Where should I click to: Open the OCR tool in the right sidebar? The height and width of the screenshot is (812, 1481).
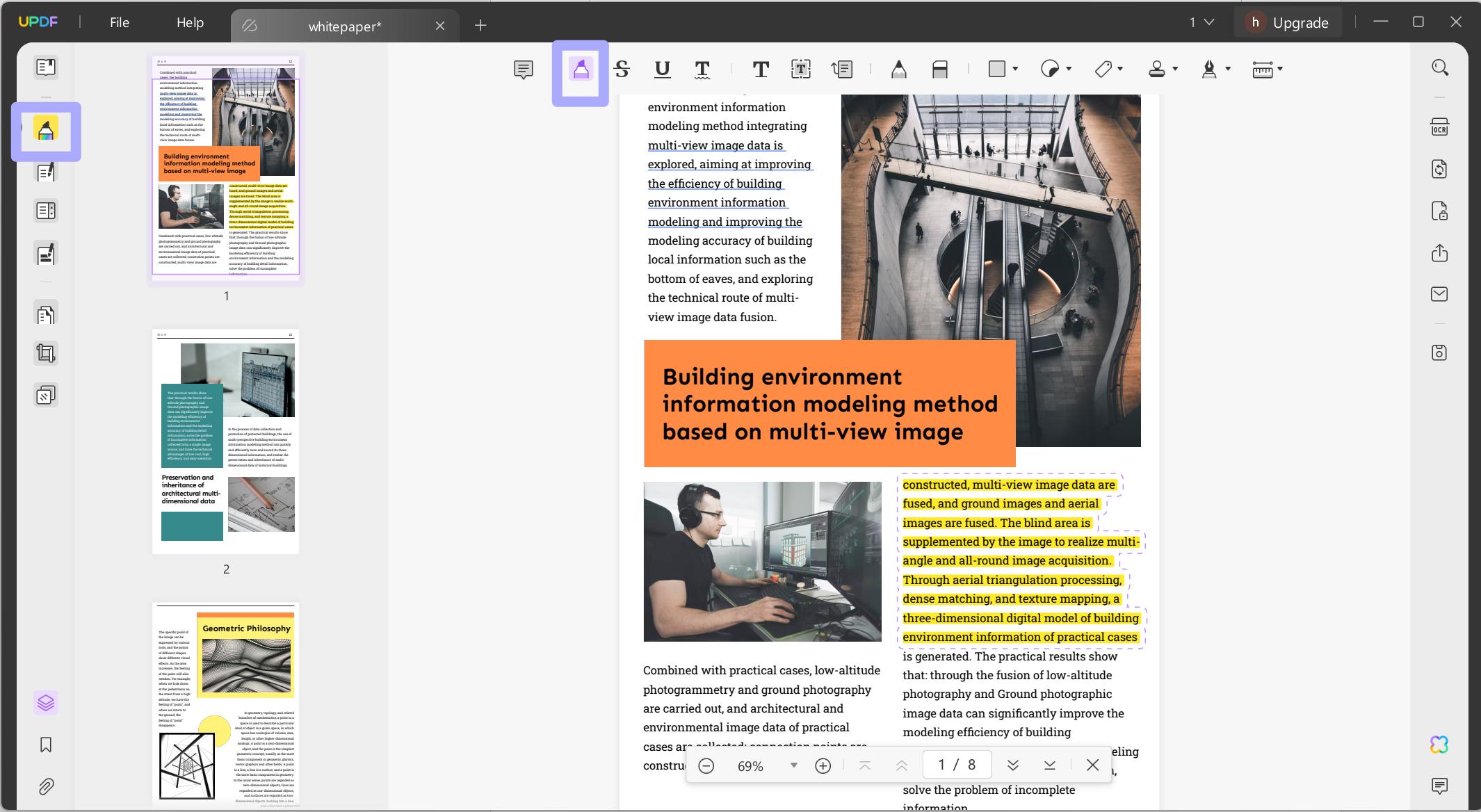[1439, 127]
